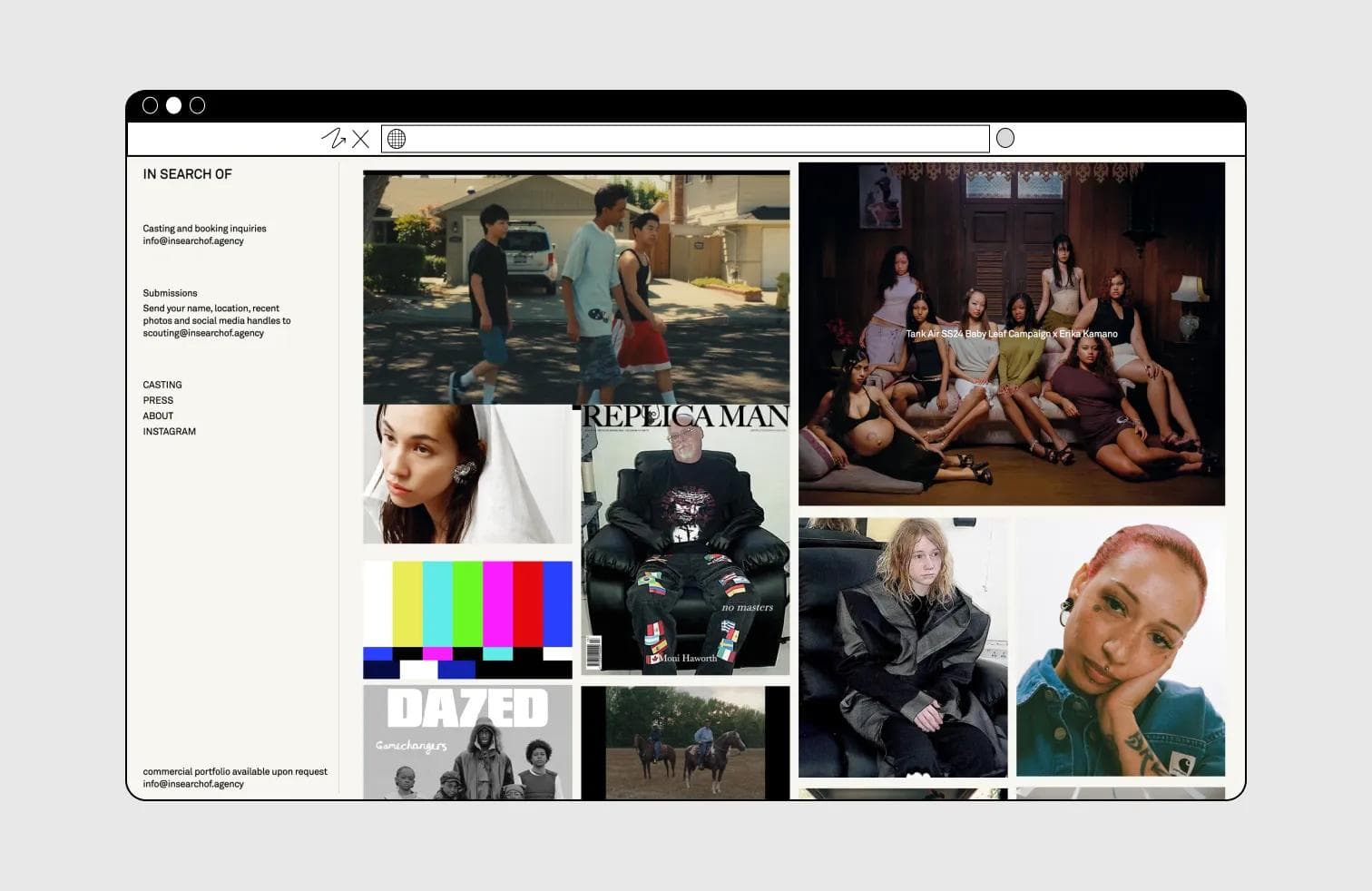The image size is (1372, 891).
Task: Click the gray circle button beside address bar
Action: coord(1004,138)
